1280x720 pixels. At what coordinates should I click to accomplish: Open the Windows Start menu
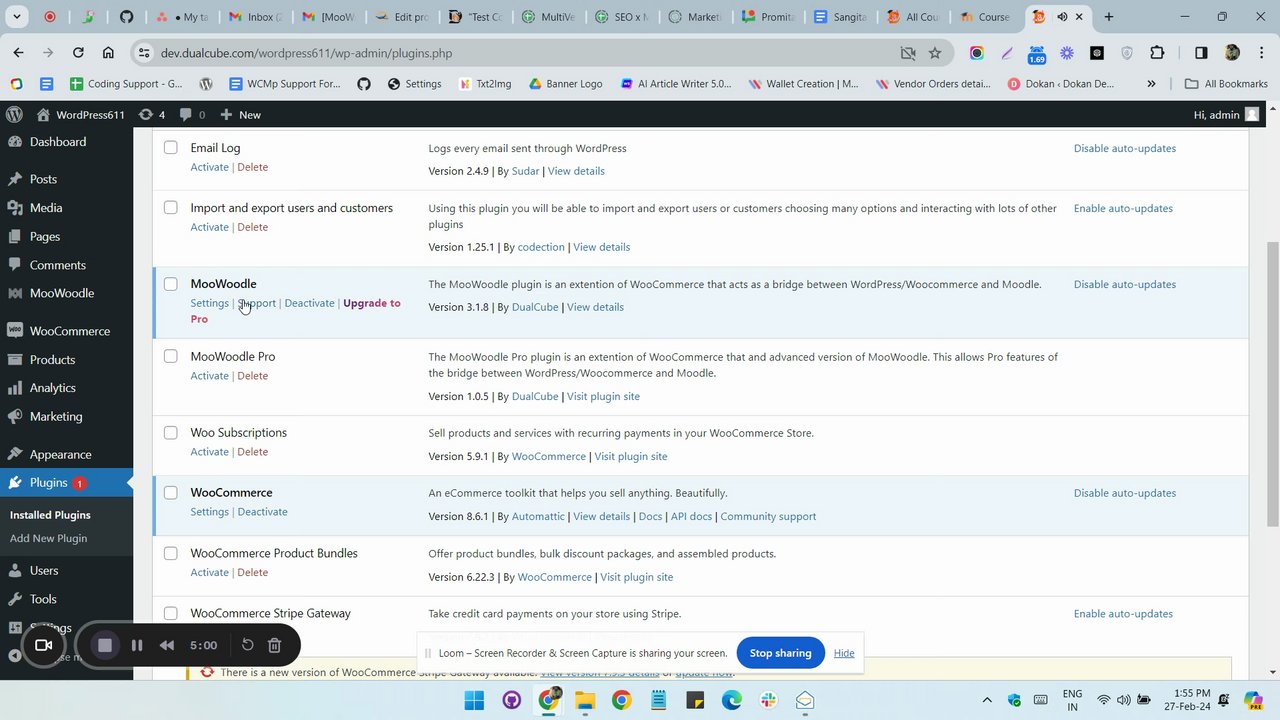(x=474, y=700)
